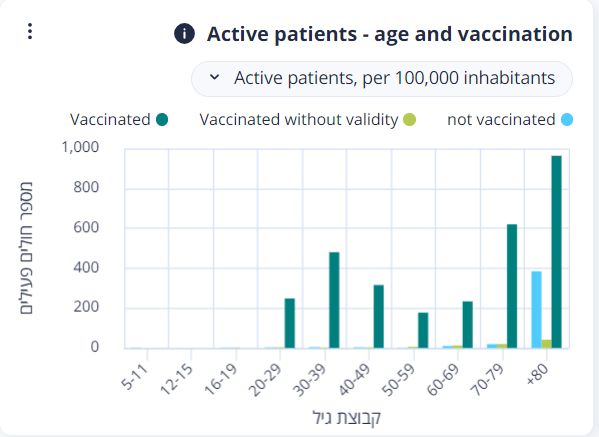Click the dark green Vaccinated legend dot
This screenshot has height=437, width=599.
coord(162,120)
